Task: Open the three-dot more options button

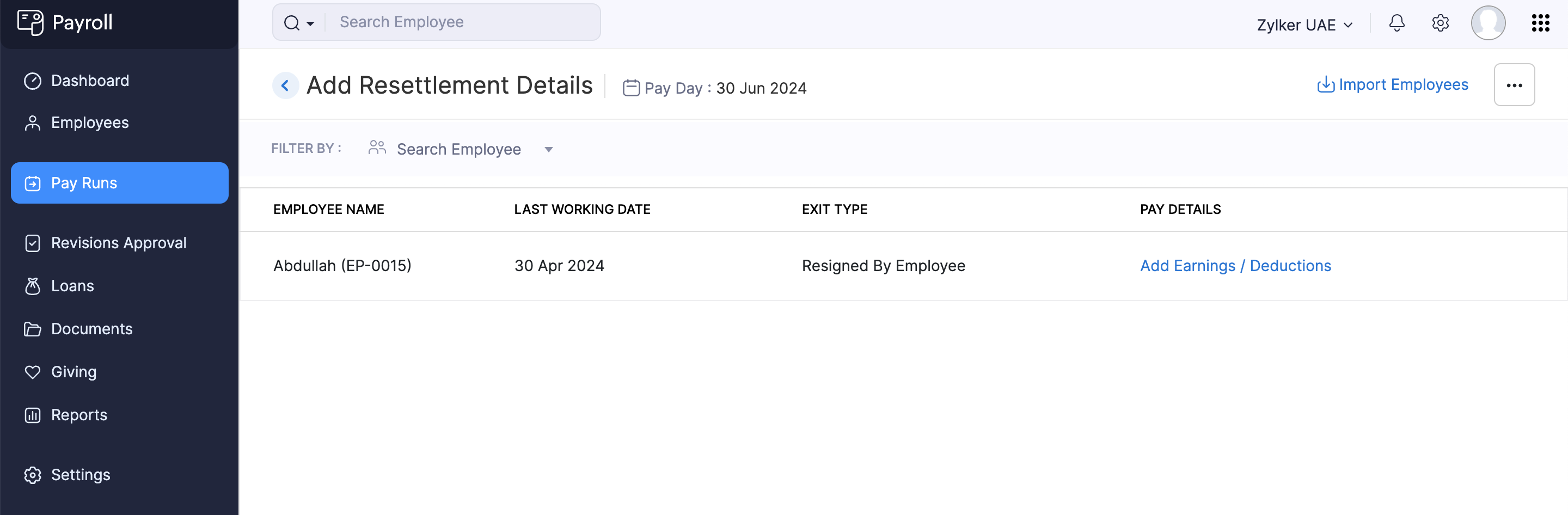Action: (x=1514, y=85)
